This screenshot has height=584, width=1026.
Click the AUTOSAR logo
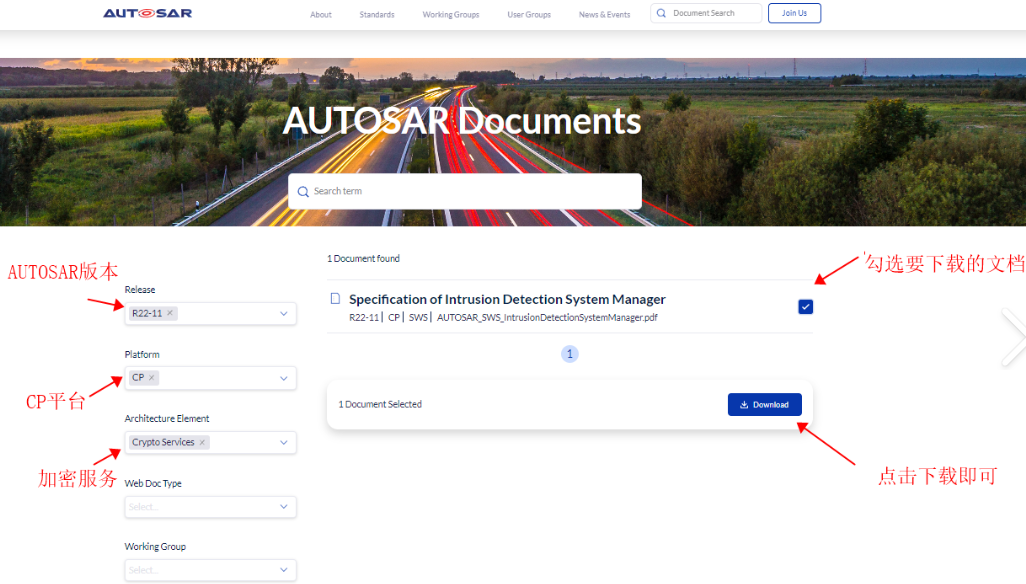tap(147, 13)
